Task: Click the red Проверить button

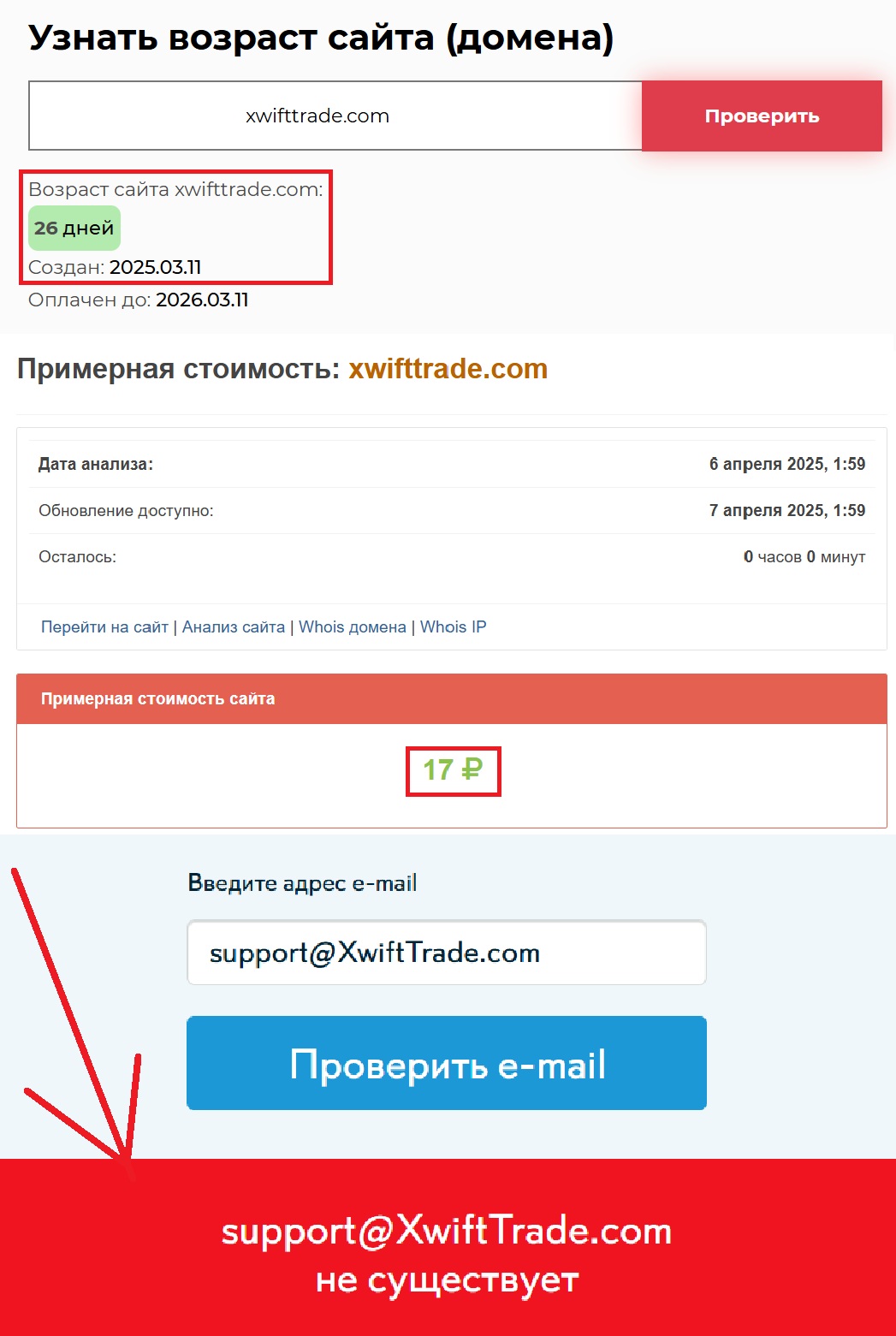Action: [x=762, y=116]
